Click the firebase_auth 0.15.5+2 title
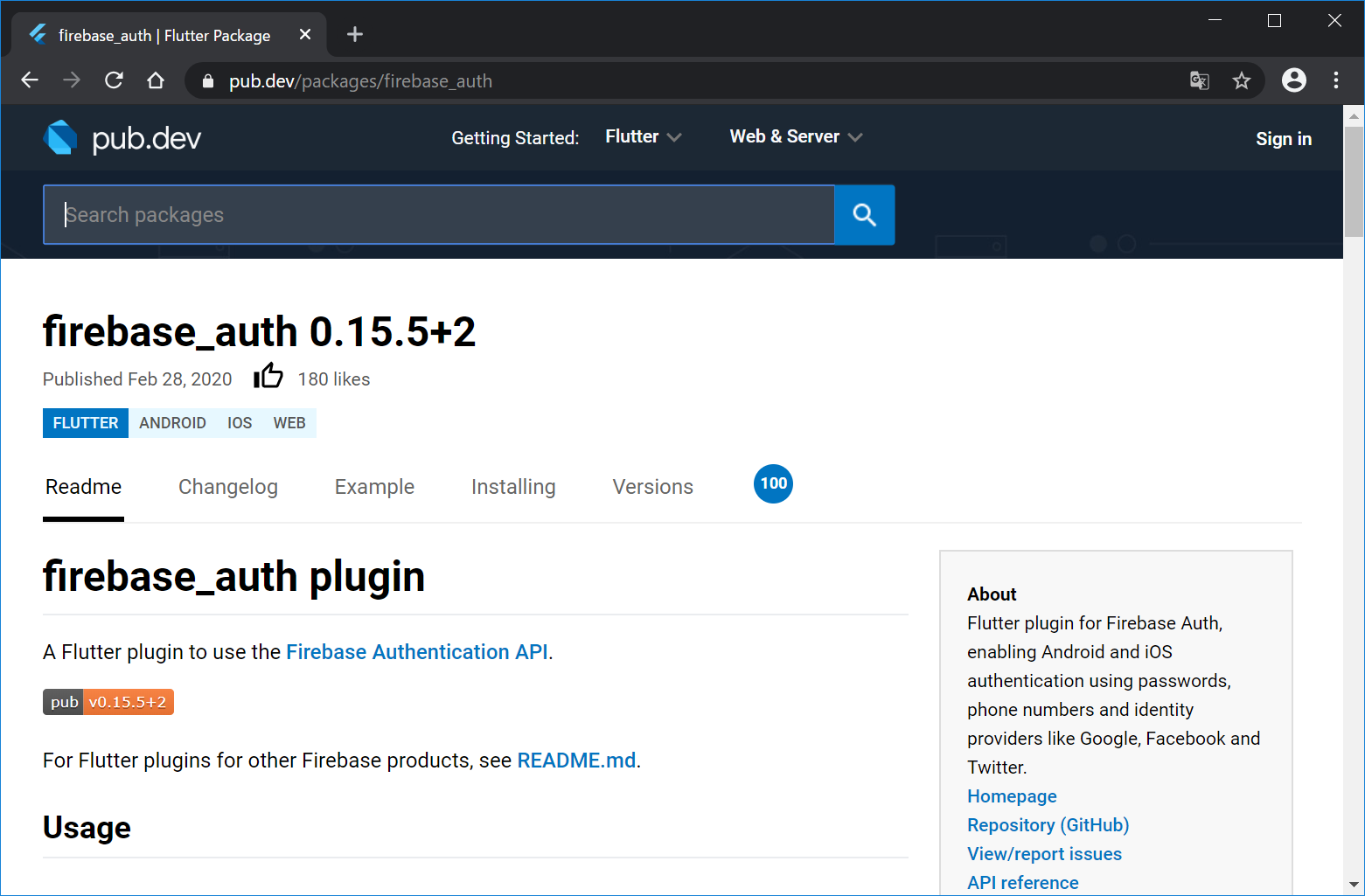Screen dimensions: 1365x896 259,332
